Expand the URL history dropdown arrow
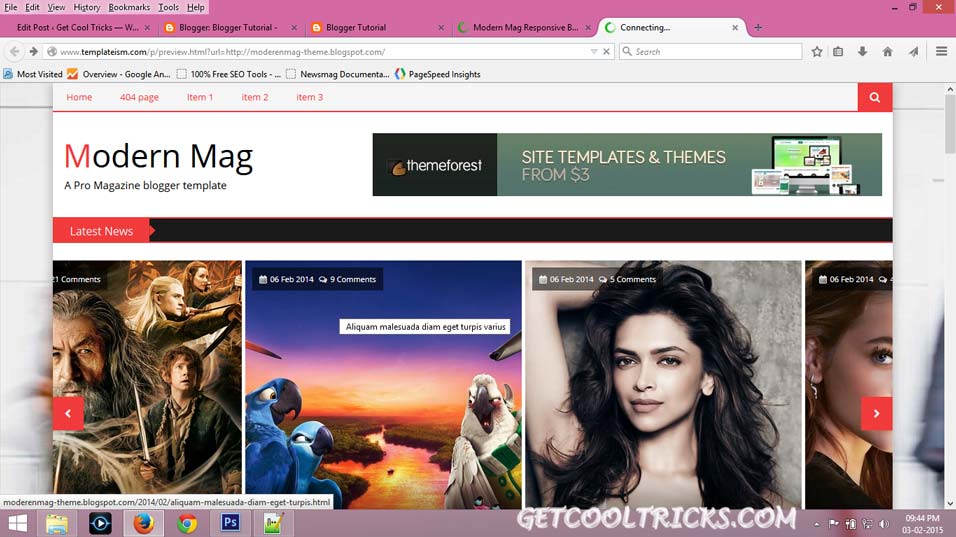 (594, 52)
